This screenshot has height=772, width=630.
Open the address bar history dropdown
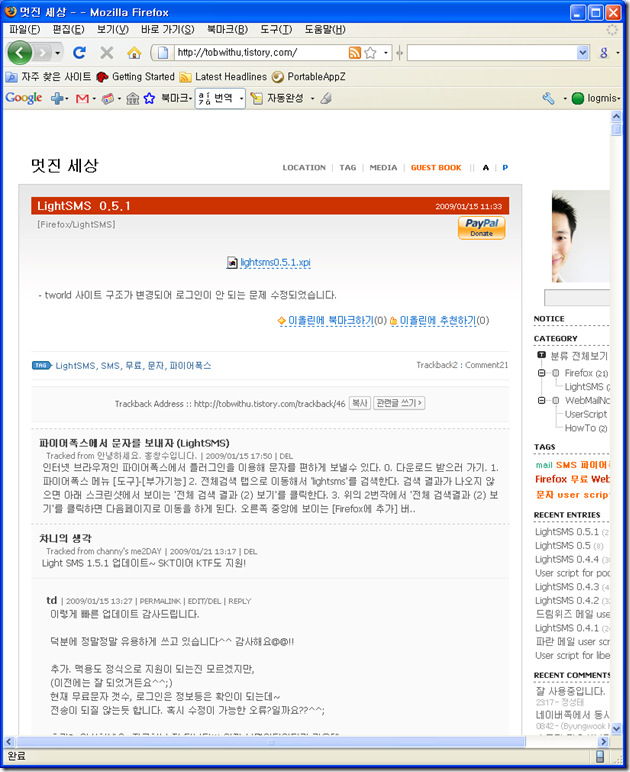click(385, 53)
